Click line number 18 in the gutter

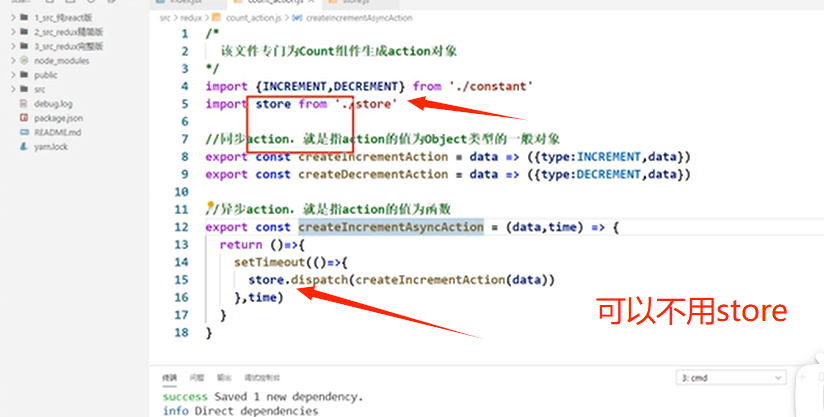(181, 332)
